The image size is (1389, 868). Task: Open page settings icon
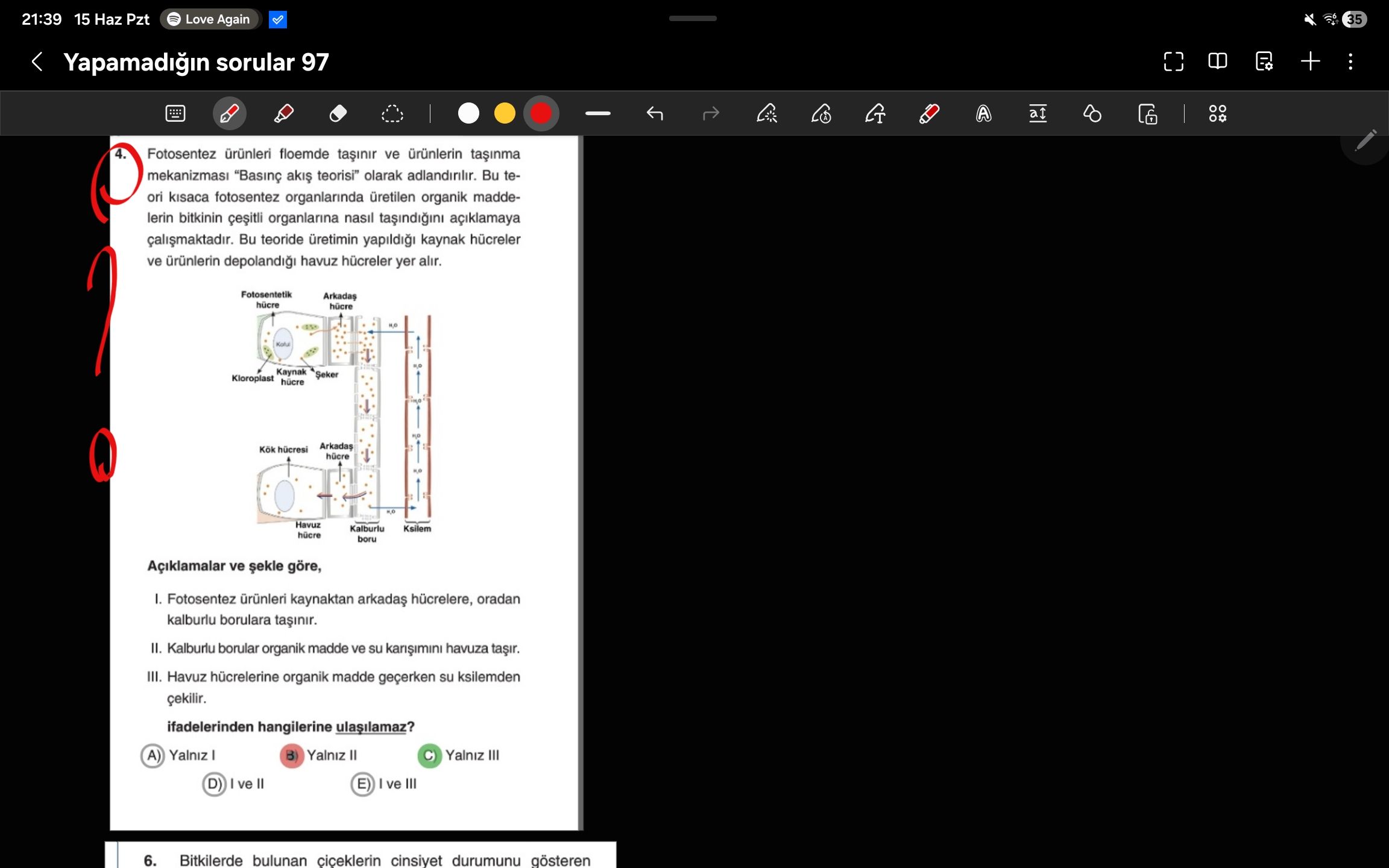(x=1264, y=61)
